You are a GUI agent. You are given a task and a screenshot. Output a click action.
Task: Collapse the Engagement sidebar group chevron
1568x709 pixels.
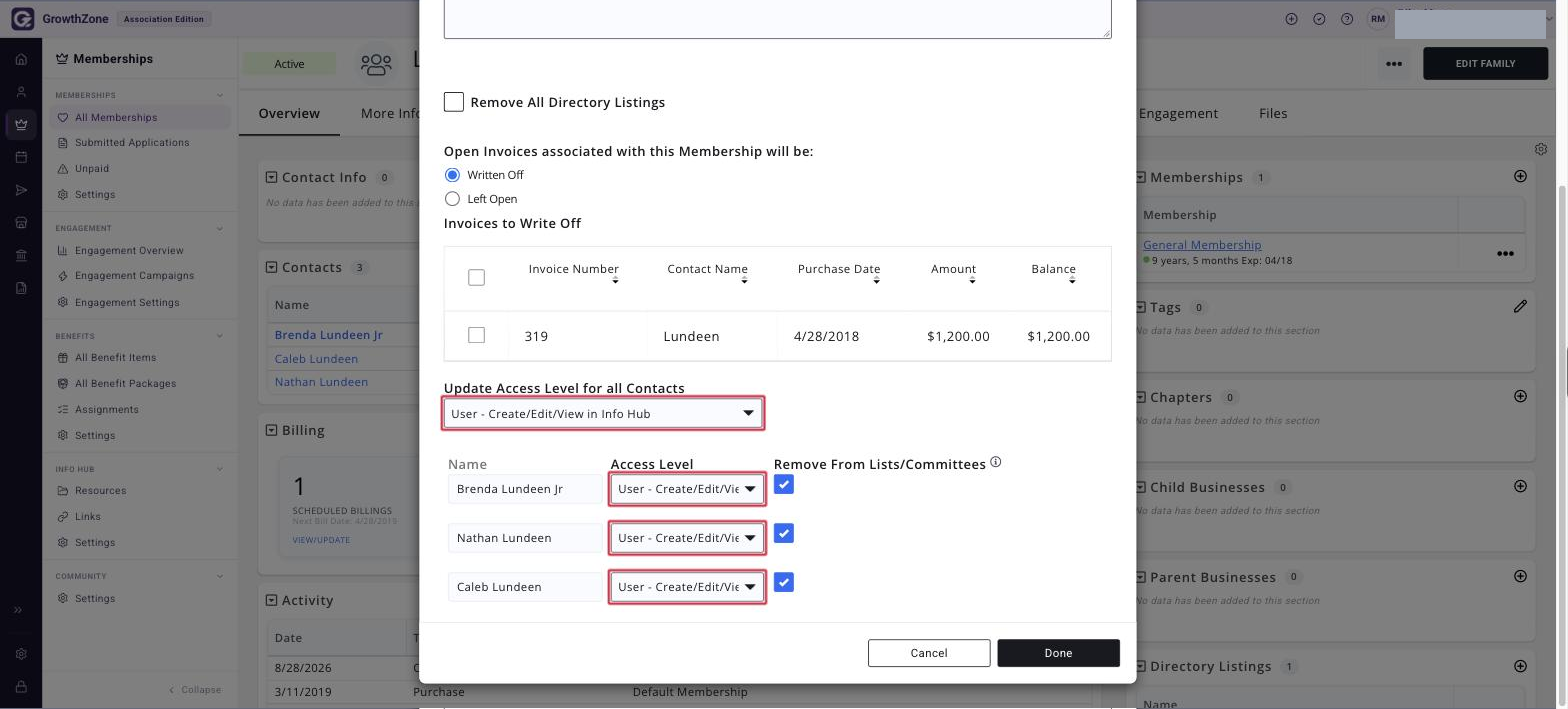(x=220, y=229)
